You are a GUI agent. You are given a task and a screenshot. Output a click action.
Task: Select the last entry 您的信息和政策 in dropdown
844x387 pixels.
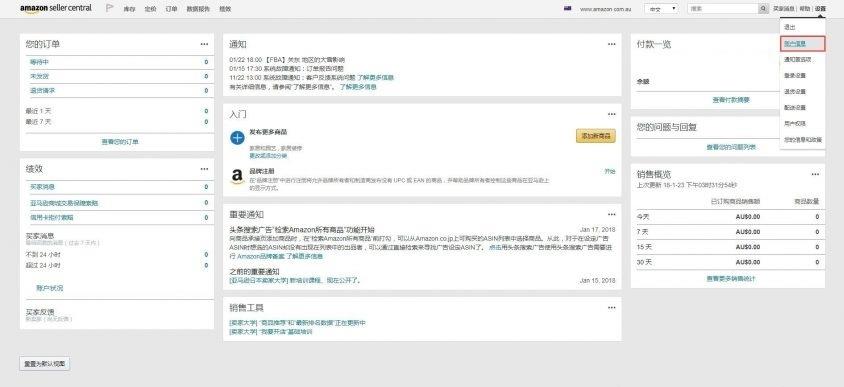(803, 139)
